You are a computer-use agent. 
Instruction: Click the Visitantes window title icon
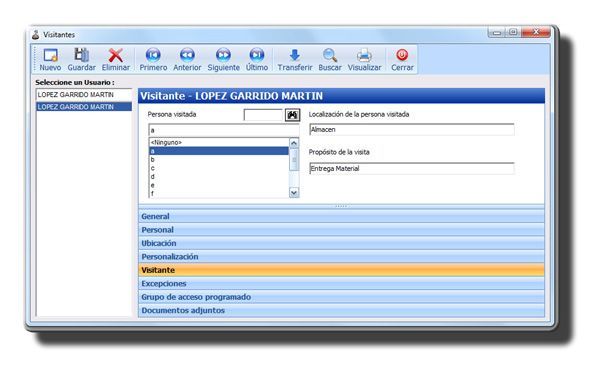click(36, 35)
